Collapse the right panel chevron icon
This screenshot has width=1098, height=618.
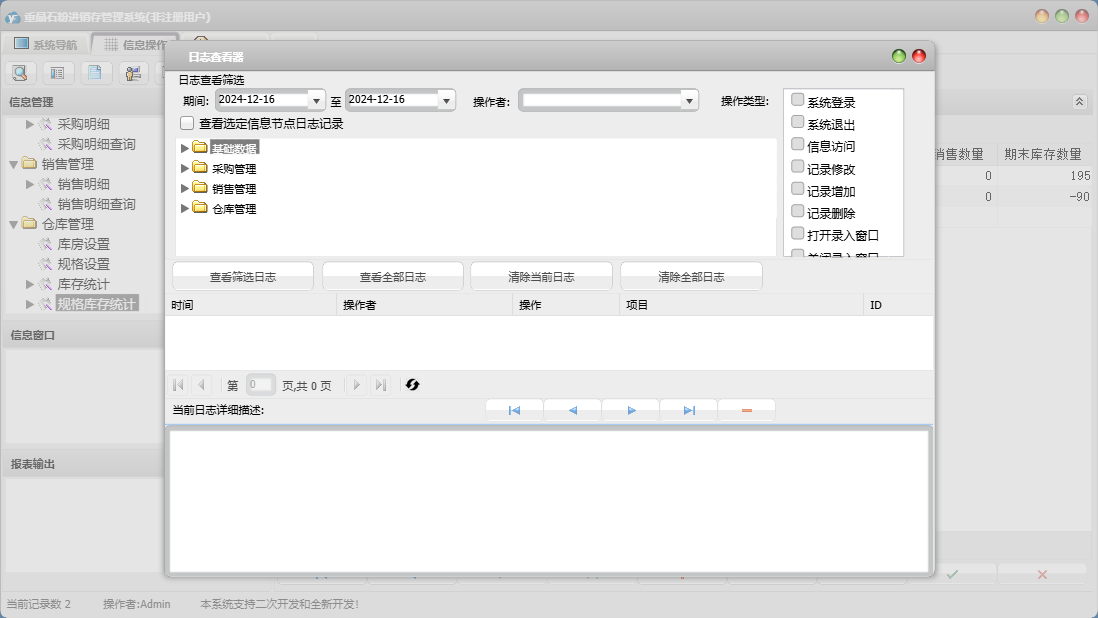pyautogui.click(x=1079, y=101)
